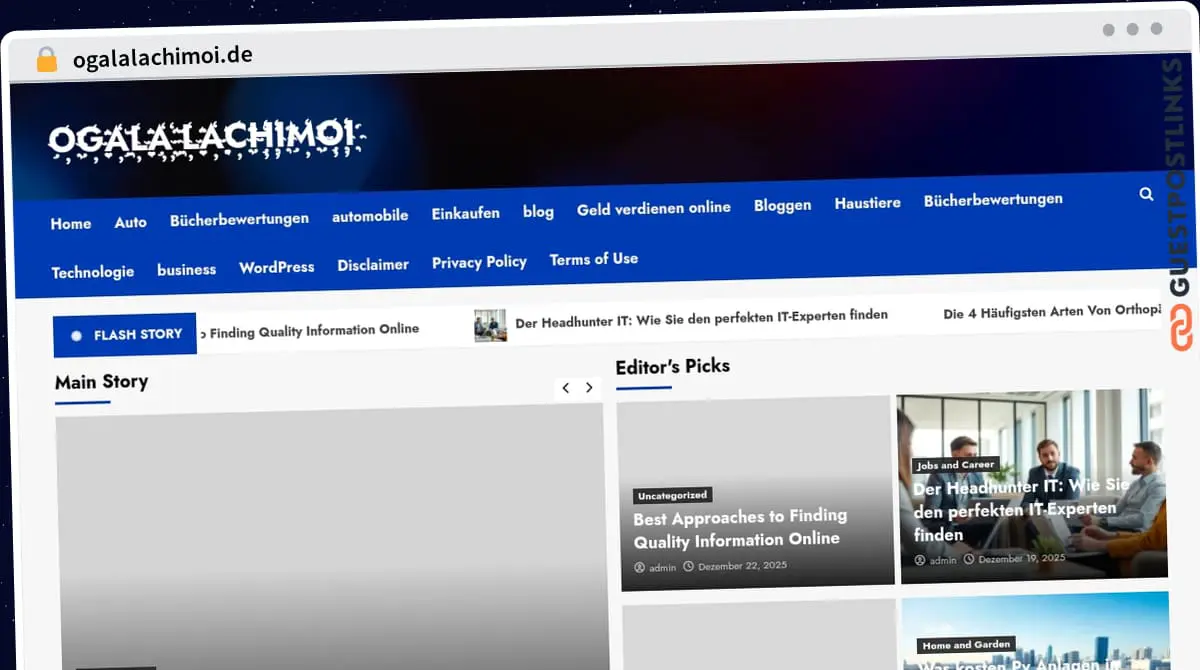Show previous Main Story slide
Viewport: 1200px width, 670px height.
click(x=566, y=388)
